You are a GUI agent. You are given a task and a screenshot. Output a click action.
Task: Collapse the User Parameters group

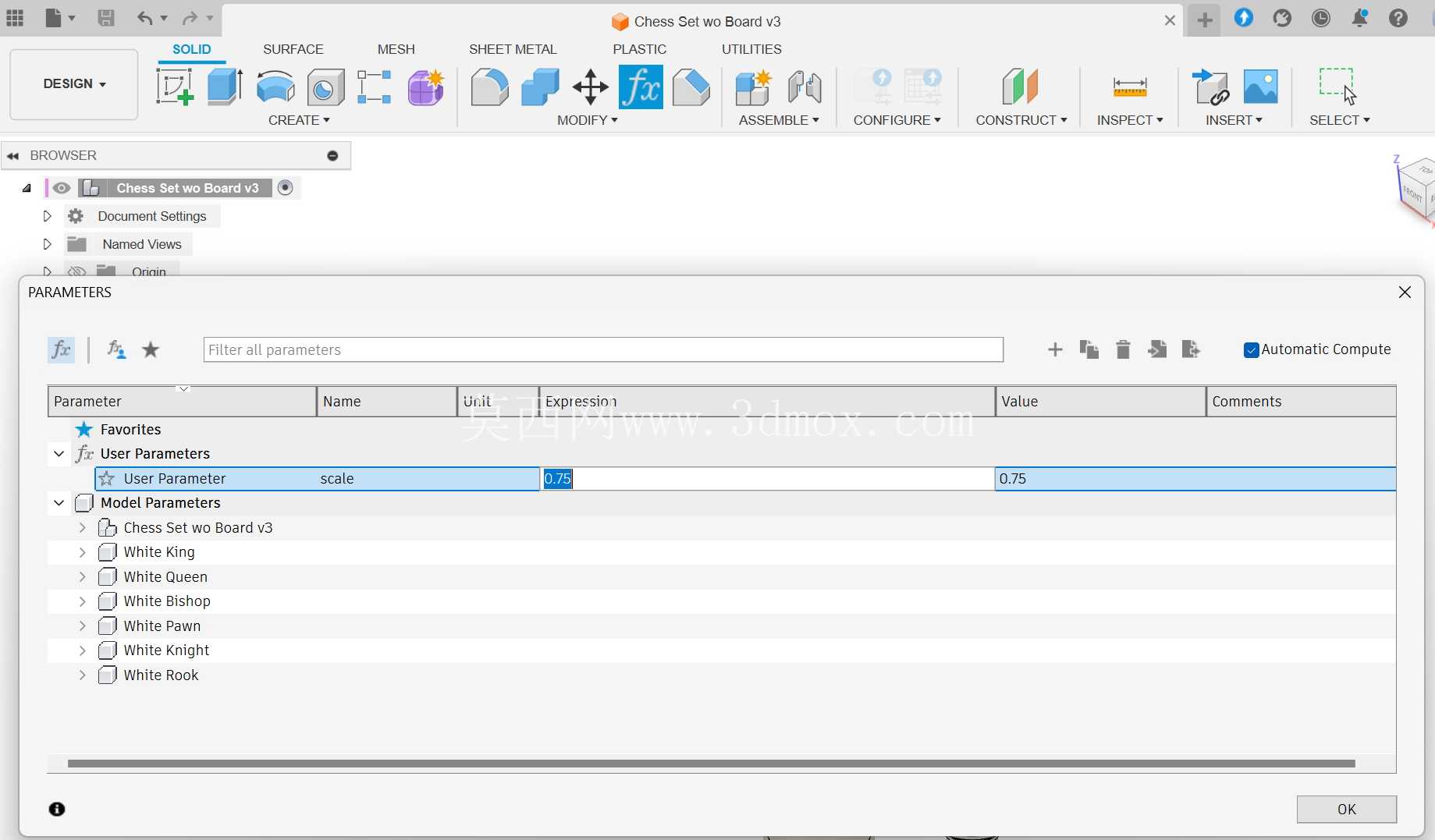(59, 454)
